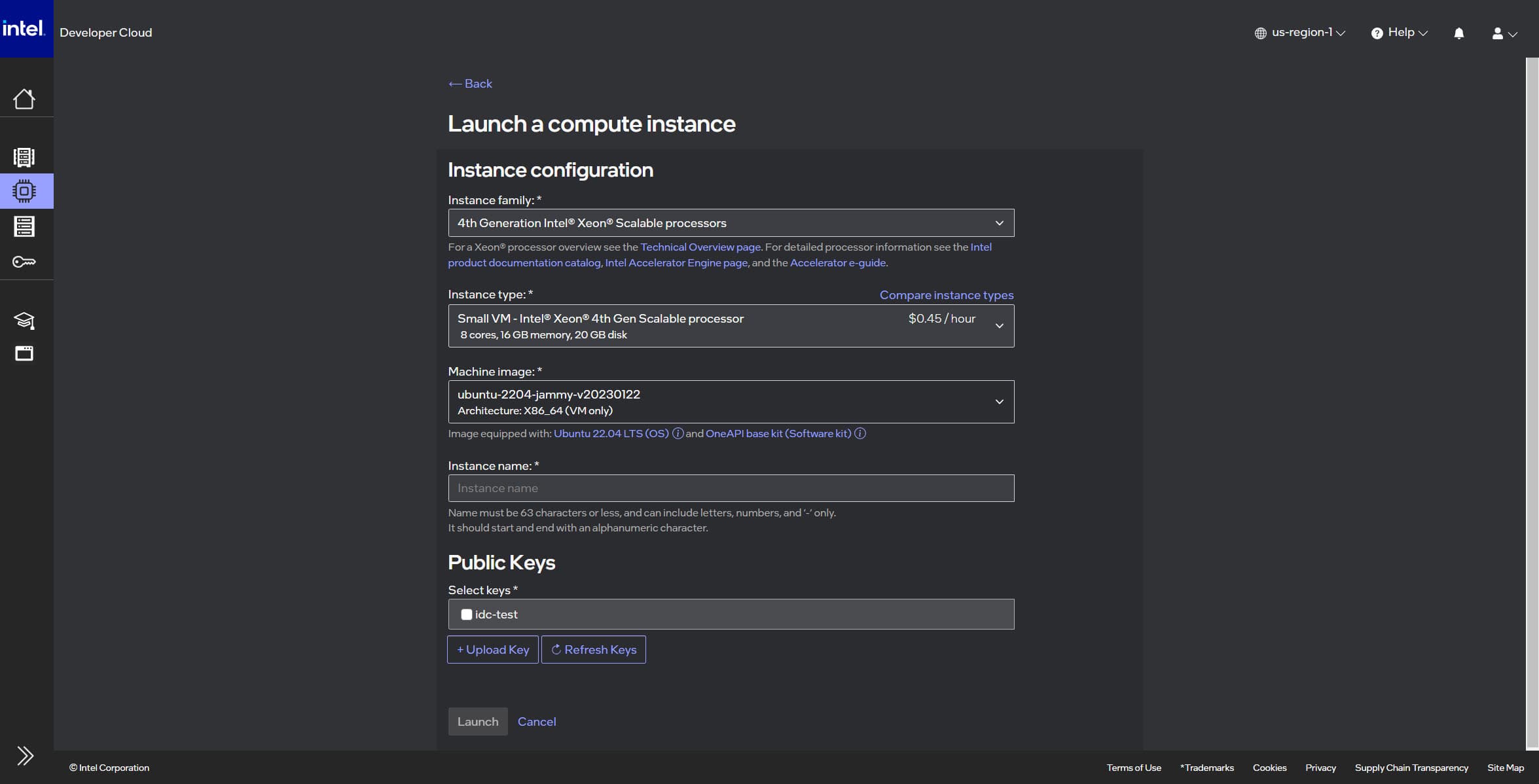Screen dimensions: 1539x784
Task: Open the storage rack sidebar icon
Action: coord(24,226)
